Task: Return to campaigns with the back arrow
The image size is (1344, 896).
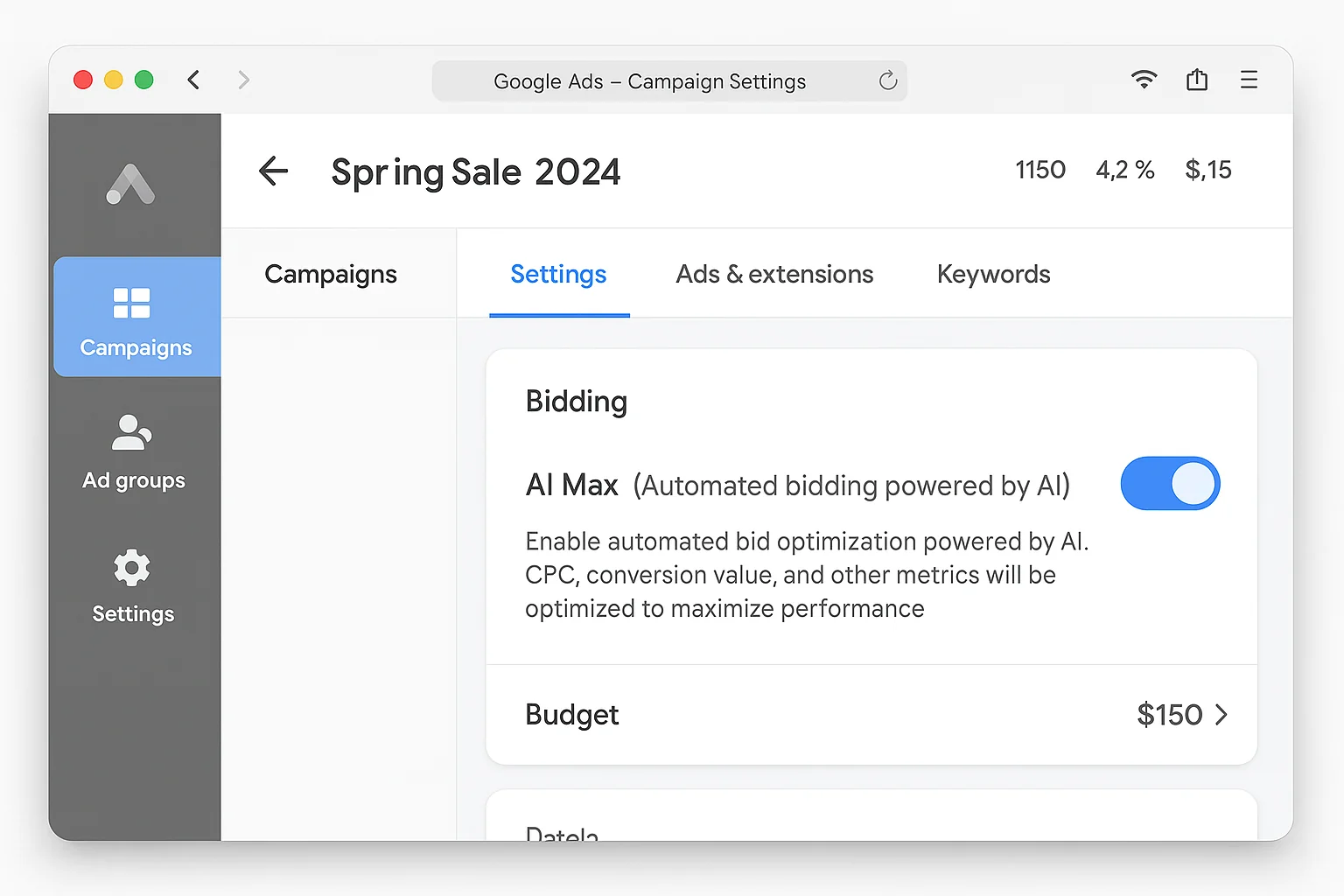Action: click(273, 171)
